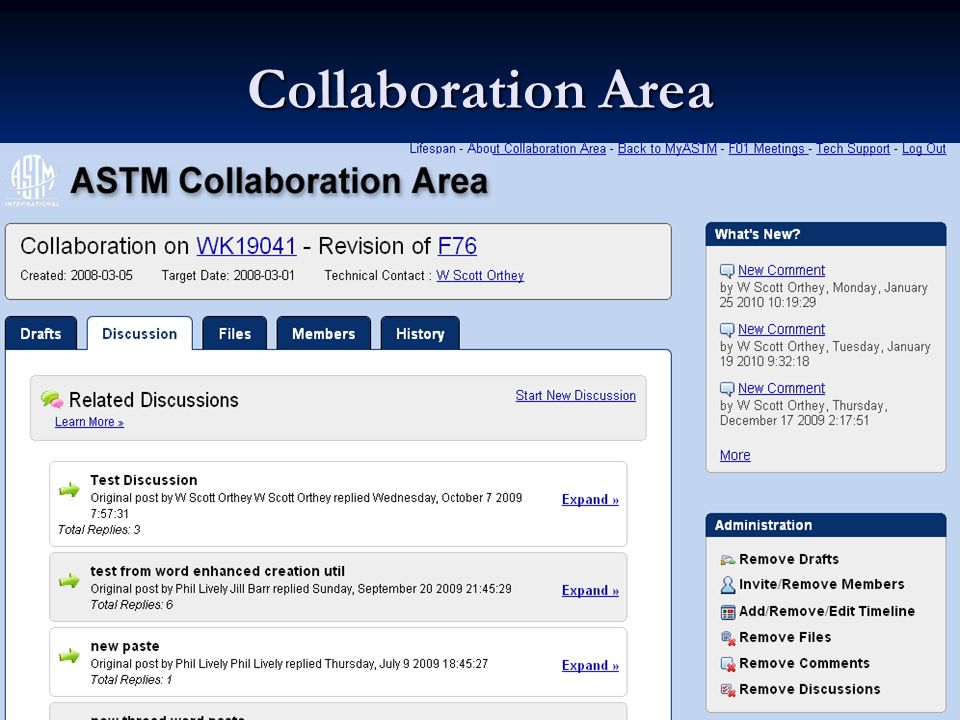Open the F01 Meetings link

(769, 149)
